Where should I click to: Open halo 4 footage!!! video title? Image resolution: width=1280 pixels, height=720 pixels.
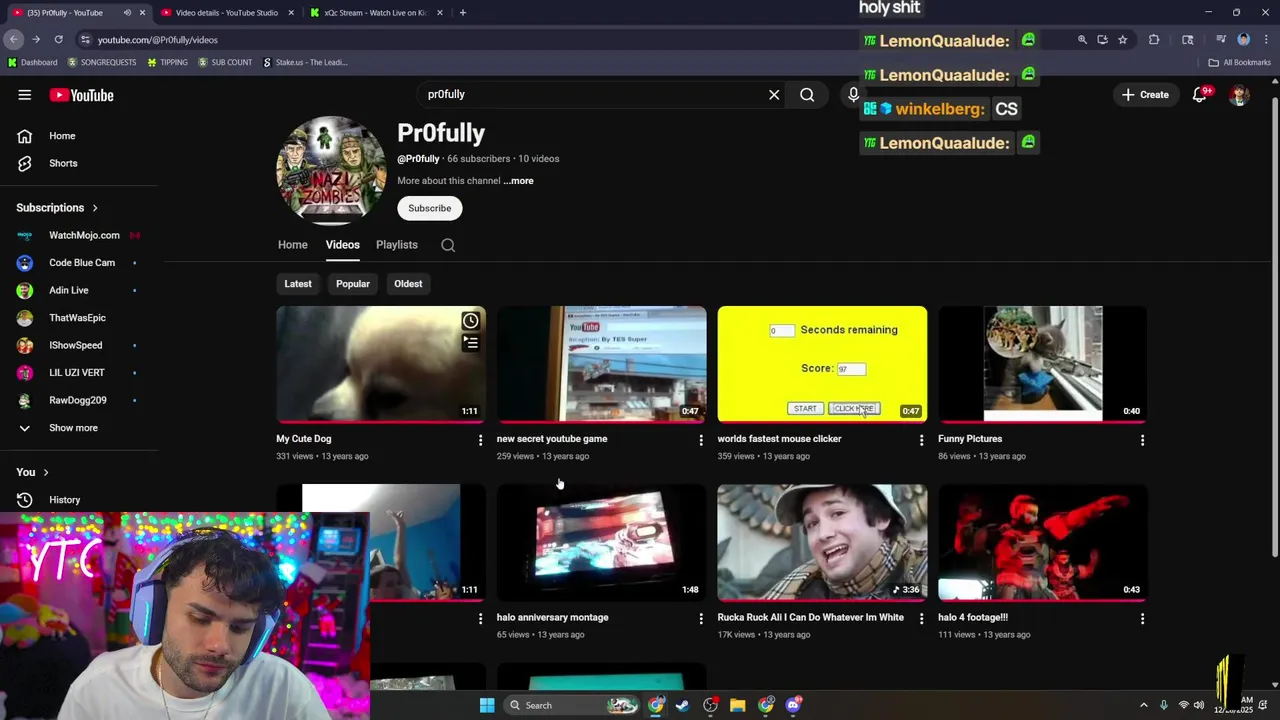[973, 618]
